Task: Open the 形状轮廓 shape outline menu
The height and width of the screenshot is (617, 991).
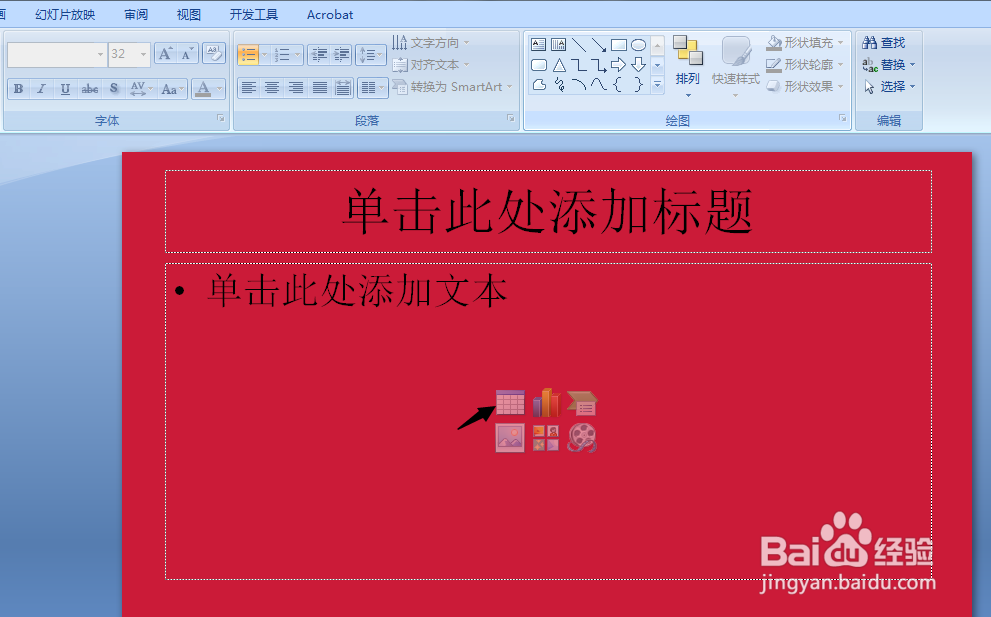Action: click(805, 64)
